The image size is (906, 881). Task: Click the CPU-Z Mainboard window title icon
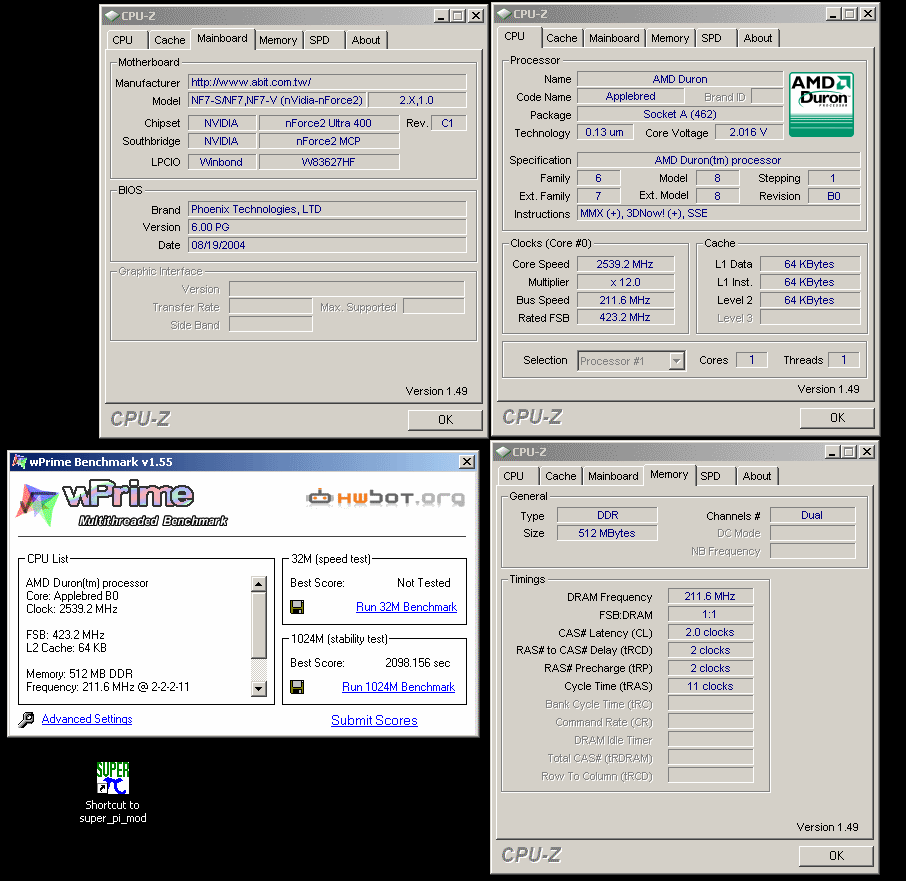tap(112, 16)
